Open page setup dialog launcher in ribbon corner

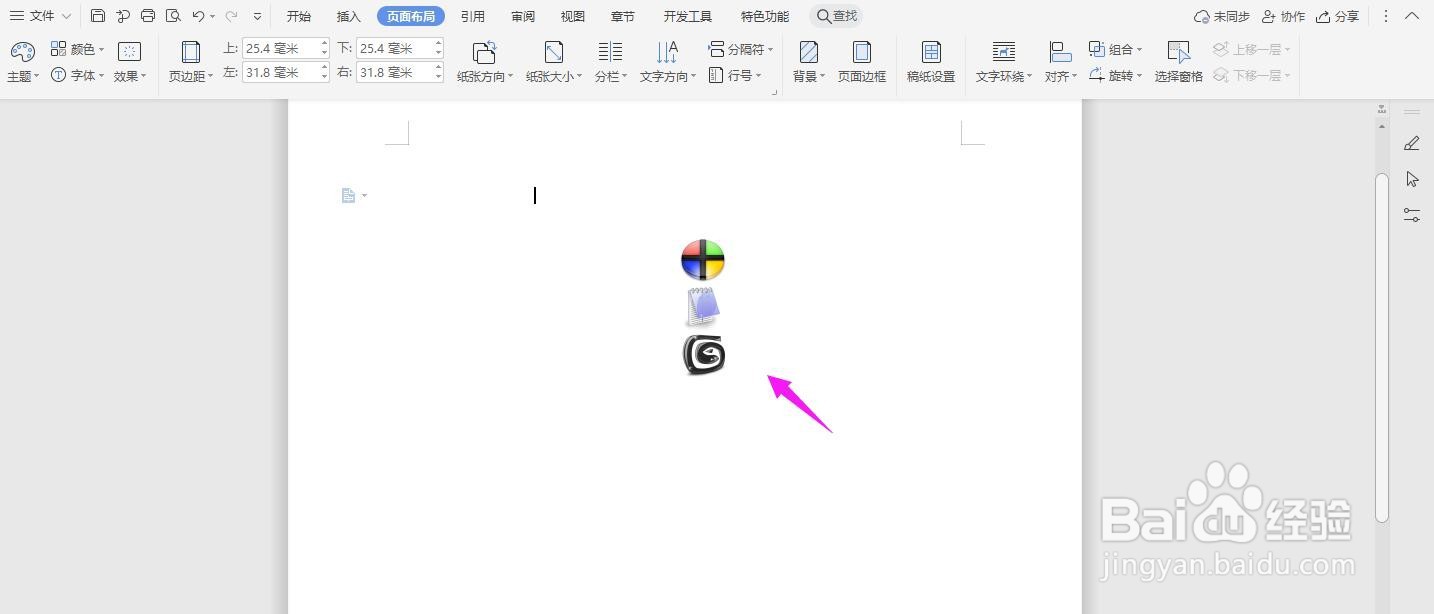pos(774,92)
